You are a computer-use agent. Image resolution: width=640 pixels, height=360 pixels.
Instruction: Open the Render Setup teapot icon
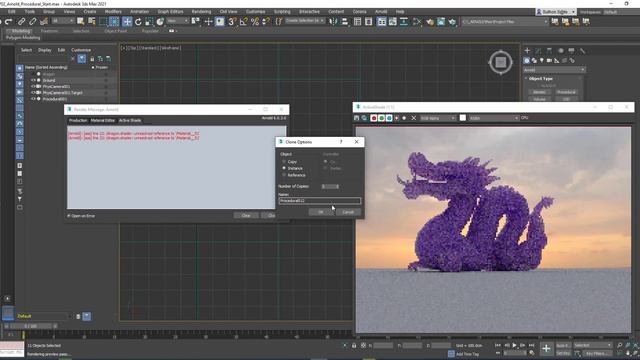tap(430, 22)
